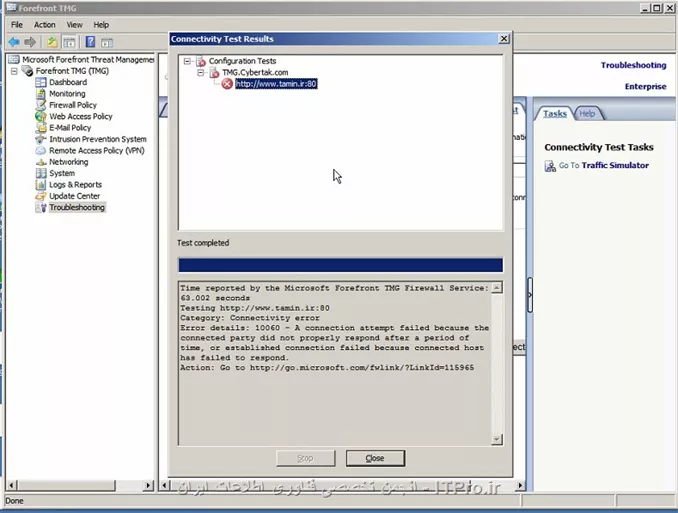Click inside the error details text box
The height and width of the screenshot is (513, 678).
[x=335, y=363]
